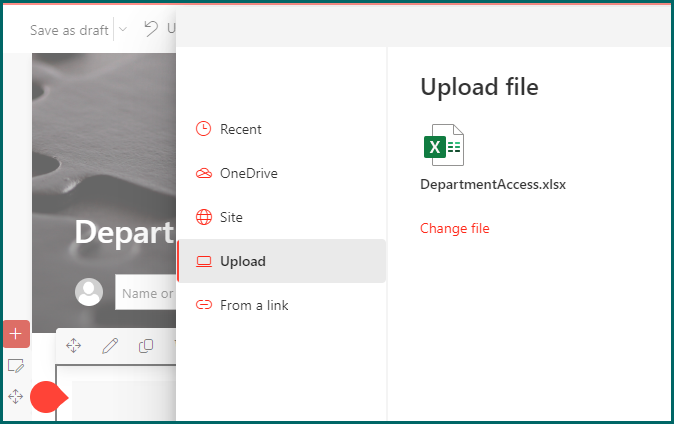The height and width of the screenshot is (424, 674).
Task: Click the move section icon on left rail
Action: point(15,396)
